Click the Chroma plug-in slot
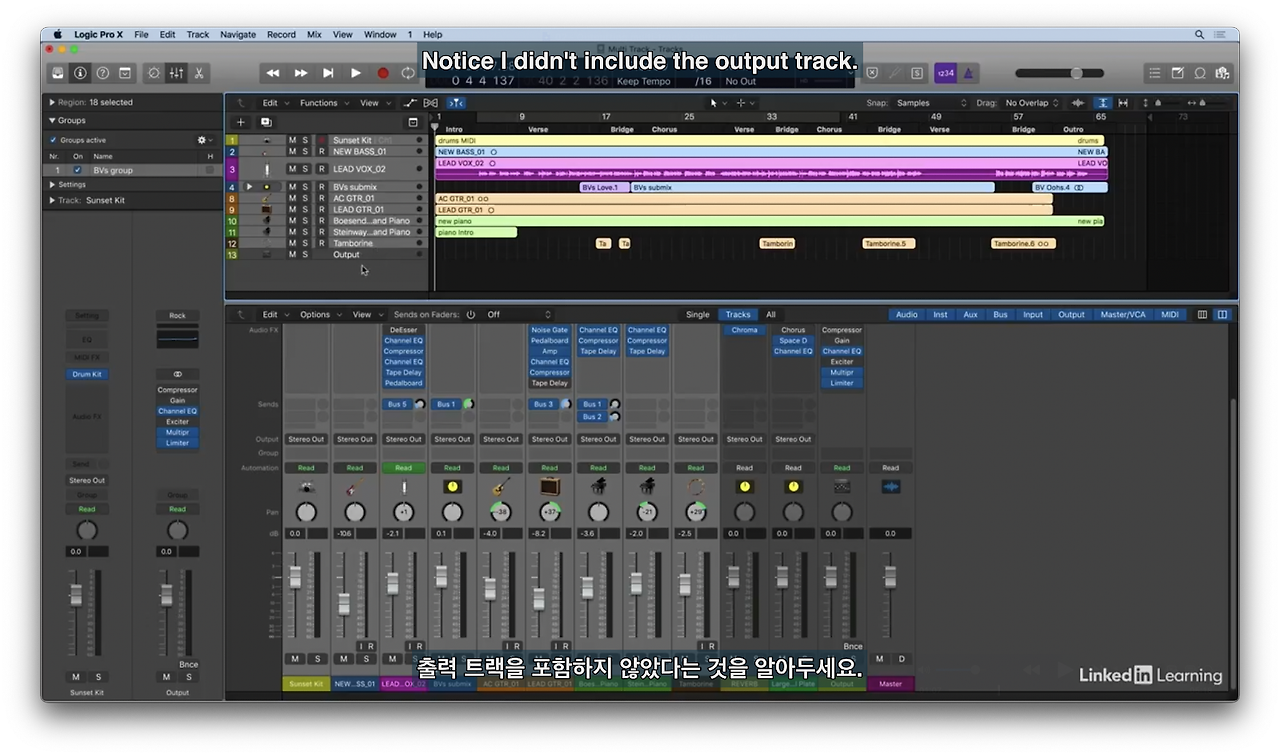 (x=744, y=330)
